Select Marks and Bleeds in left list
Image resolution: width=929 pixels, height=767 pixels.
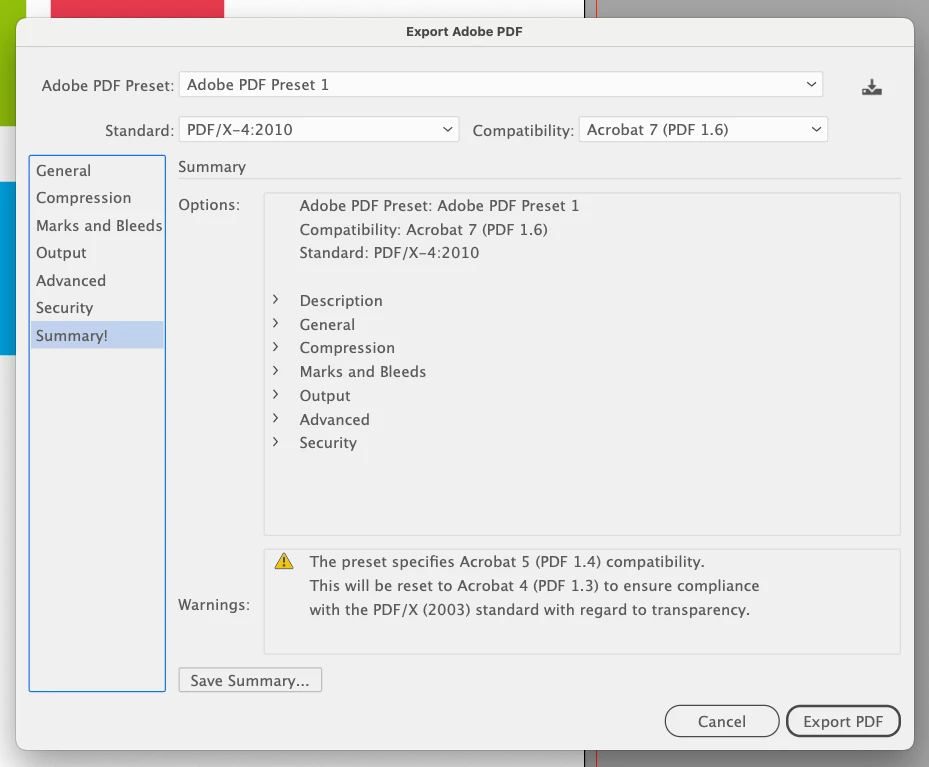[97, 226]
